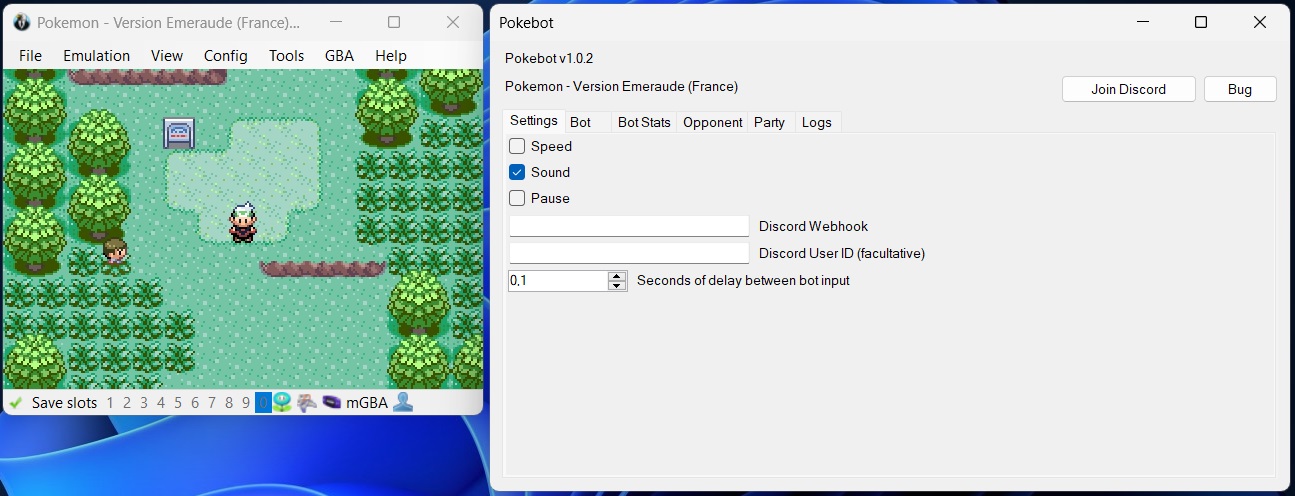The width and height of the screenshot is (1295, 496).
Task: Select save slot 5
Action: click(178, 403)
